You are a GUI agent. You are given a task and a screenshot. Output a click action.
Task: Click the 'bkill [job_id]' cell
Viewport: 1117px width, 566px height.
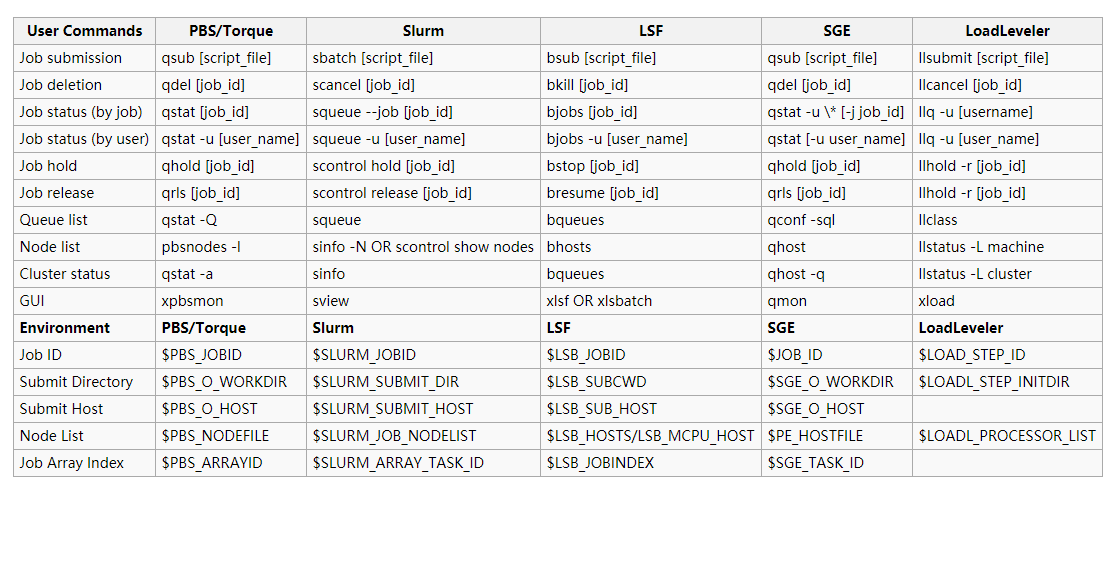coord(589,85)
